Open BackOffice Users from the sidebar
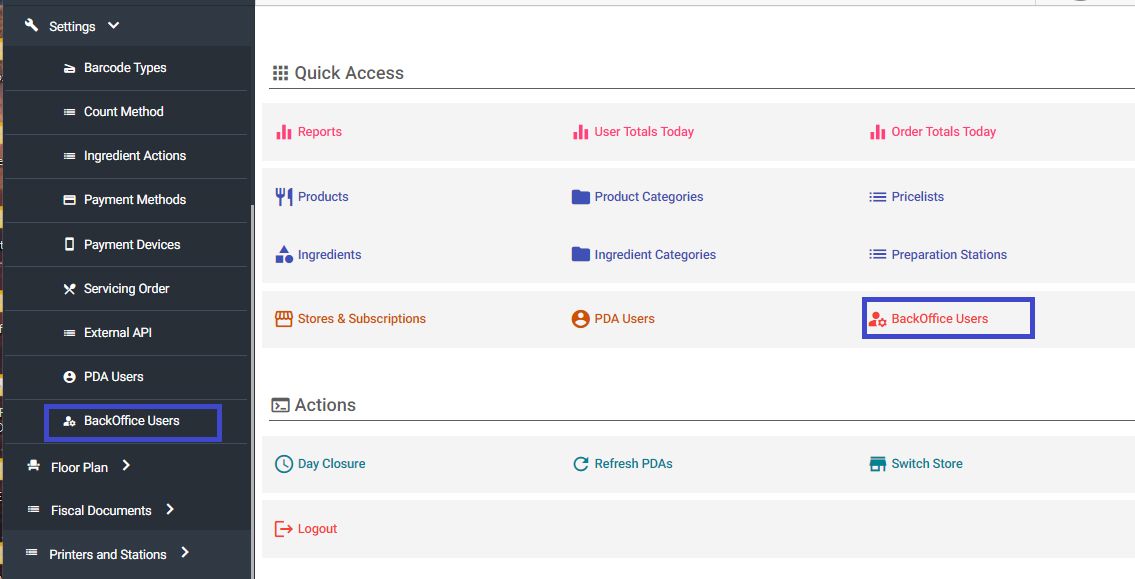Viewport: 1135px width, 579px height. pos(131,421)
